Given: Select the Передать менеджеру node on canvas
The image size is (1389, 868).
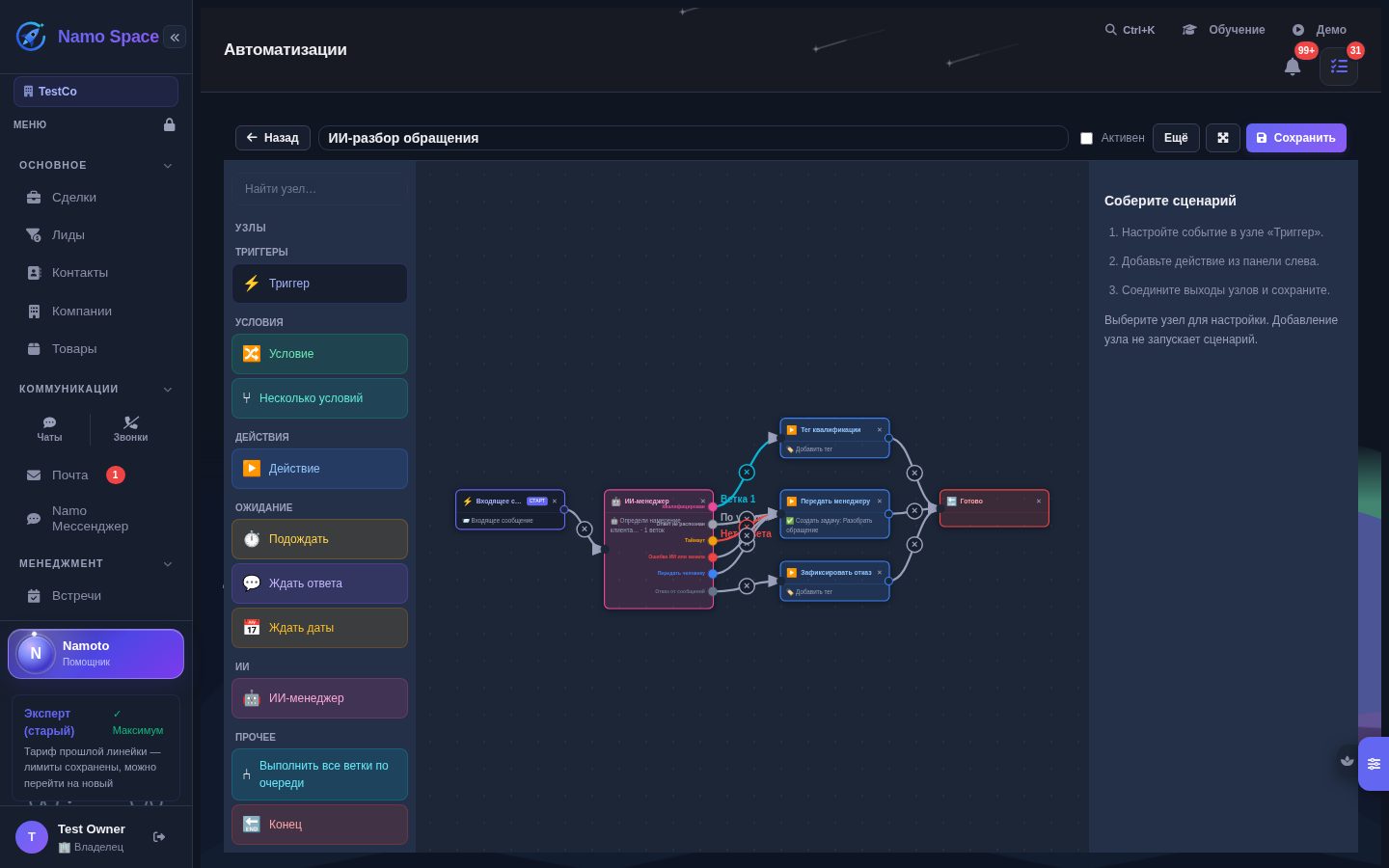Looking at the screenshot, I should point(834,514).
